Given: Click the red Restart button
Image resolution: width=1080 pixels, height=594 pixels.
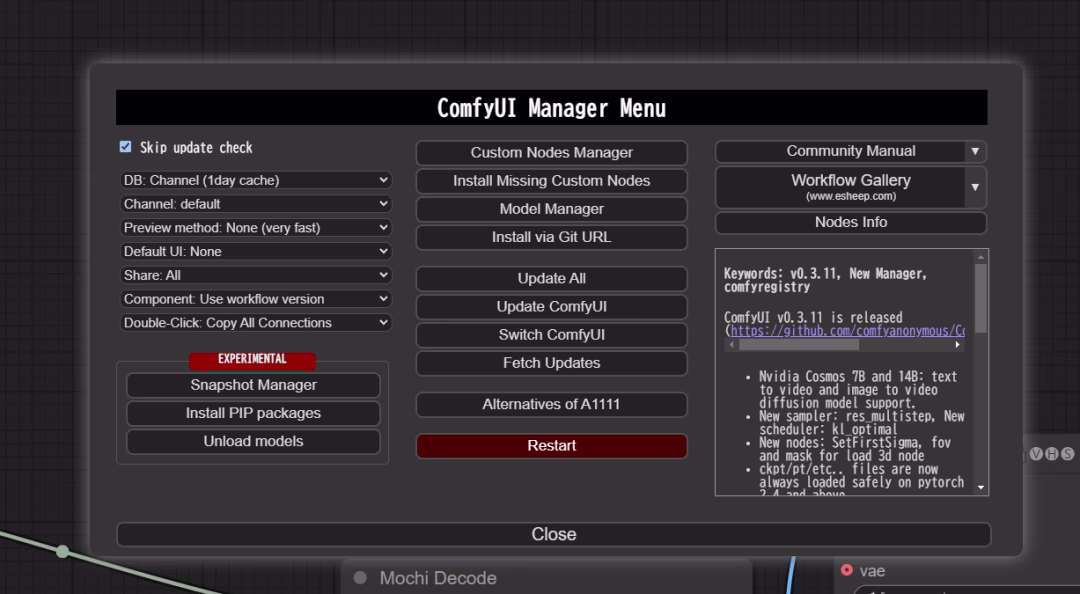Looking at the screenshot, I should point(552,446).
